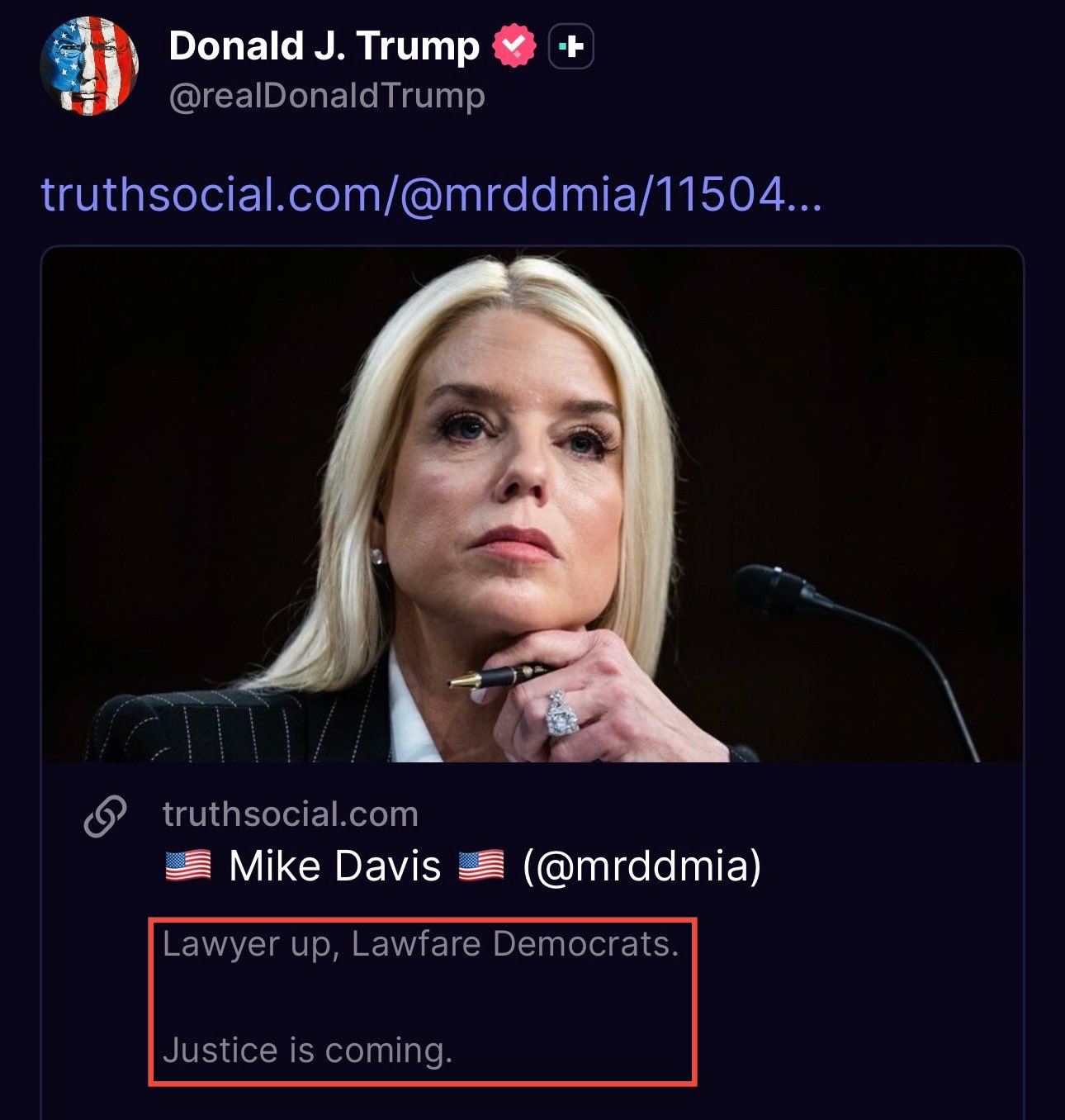Click the truthsocial.com domain label in the card
This screenshot has height=1120, width=1065.
tap(291, 814)
